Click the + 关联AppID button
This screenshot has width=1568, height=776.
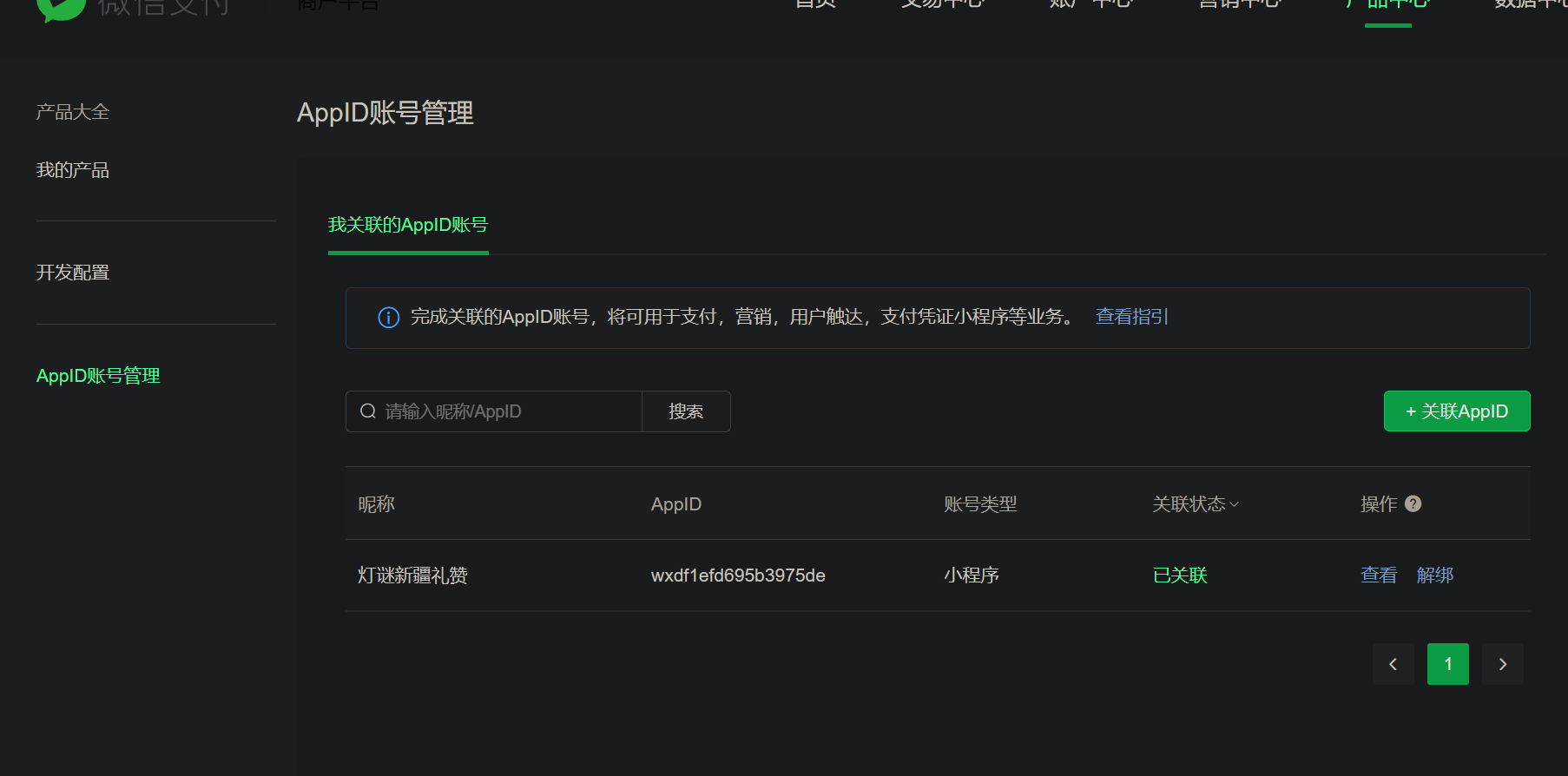(x=1457, y=411)
